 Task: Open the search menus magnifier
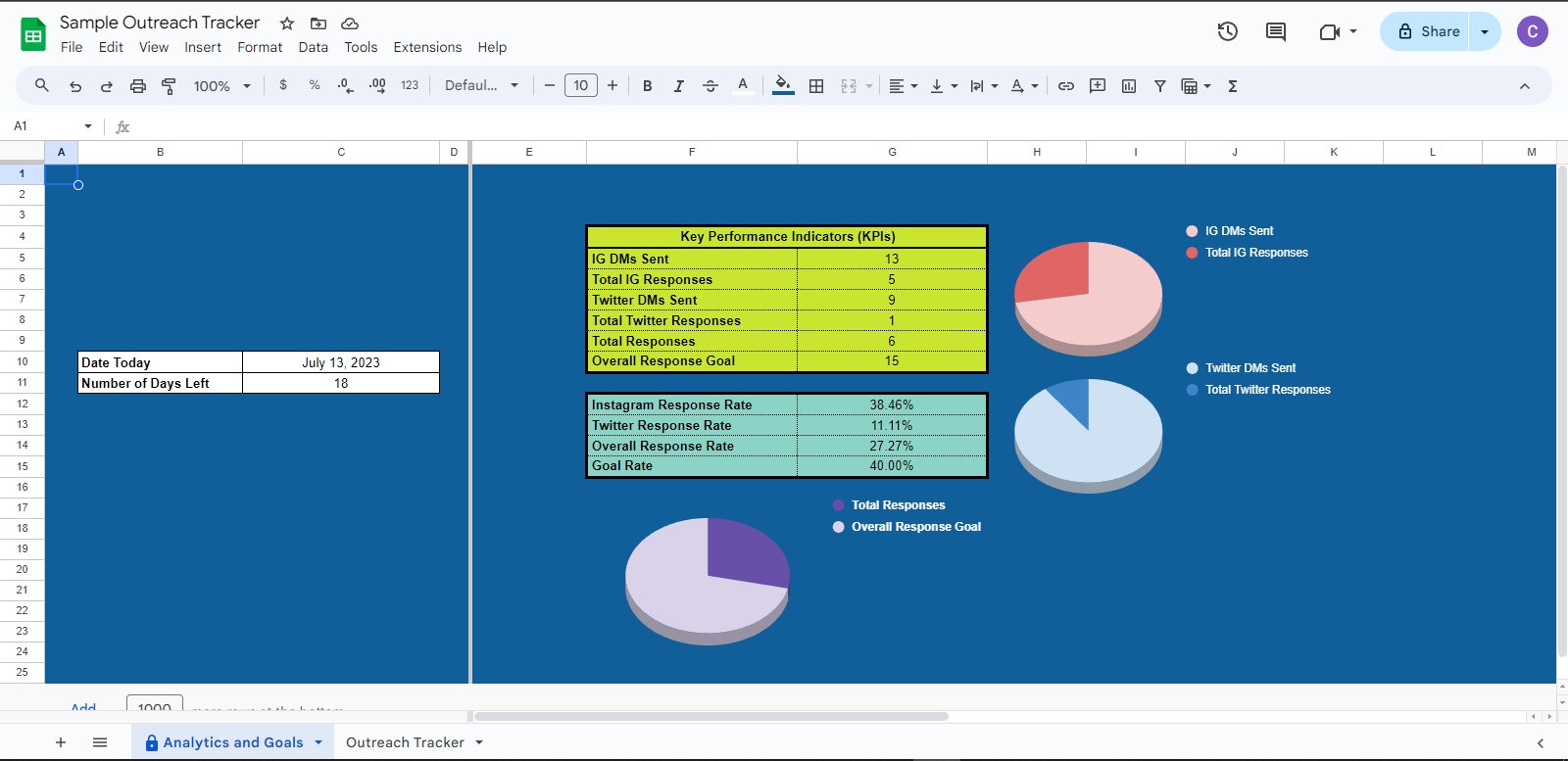(42, 86)
